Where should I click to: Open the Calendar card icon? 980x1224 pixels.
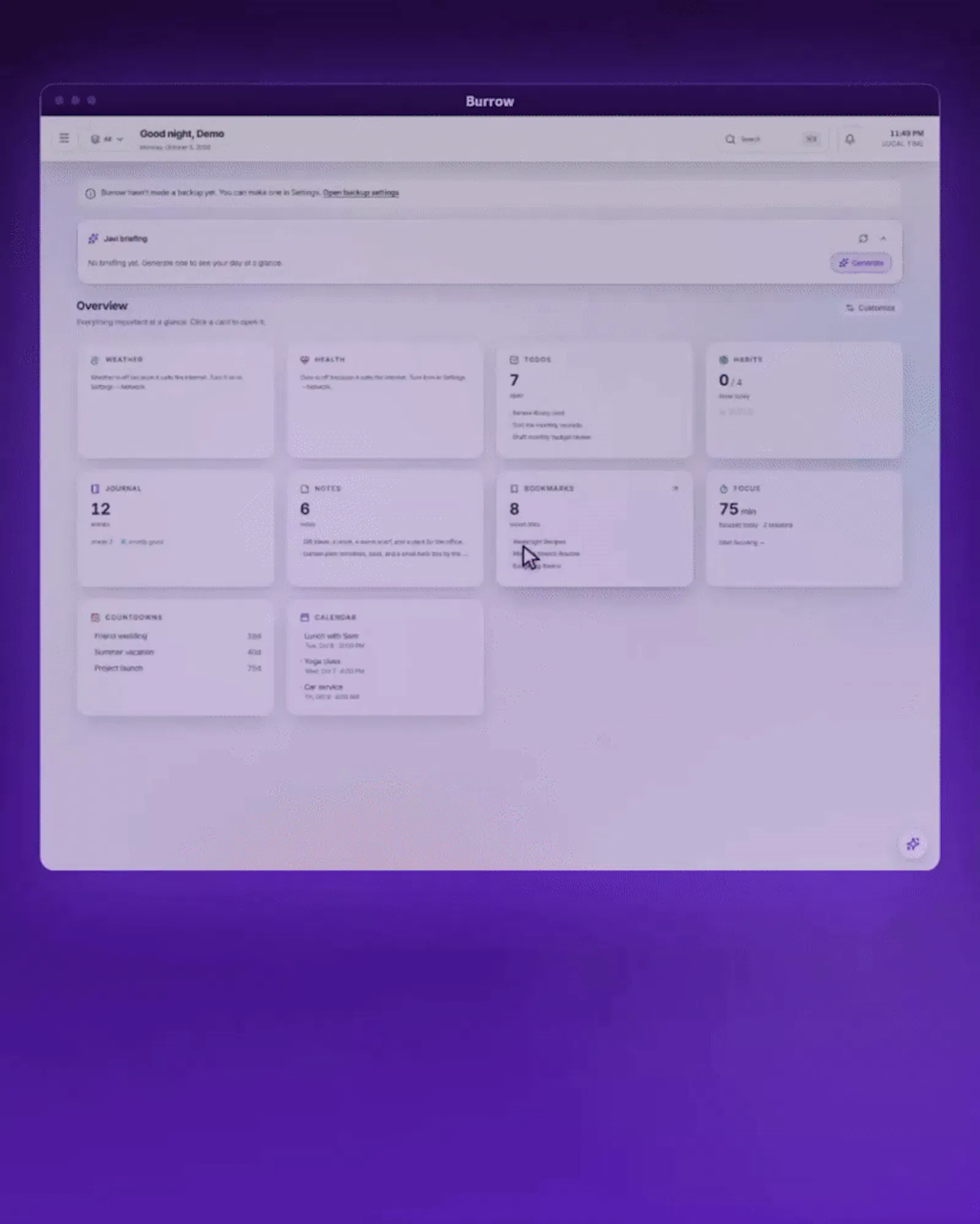pyautogui.click(x=304, y=617)
